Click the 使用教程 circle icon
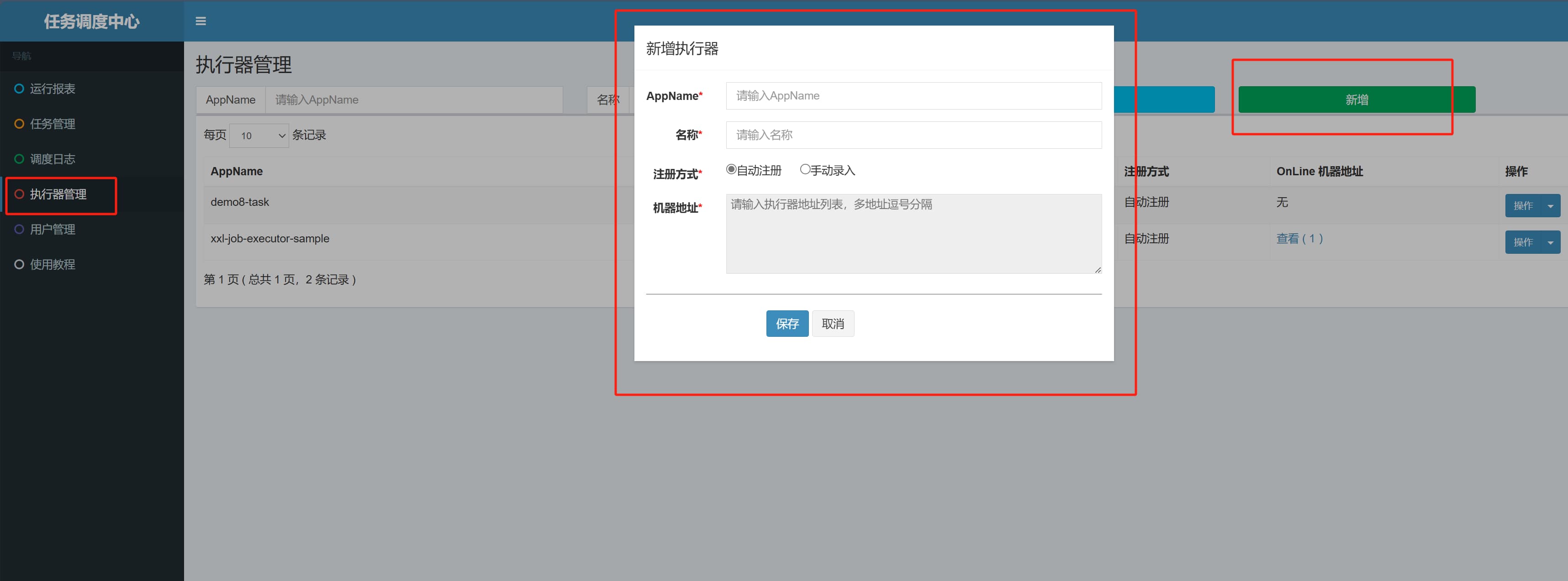 [19, 265]
